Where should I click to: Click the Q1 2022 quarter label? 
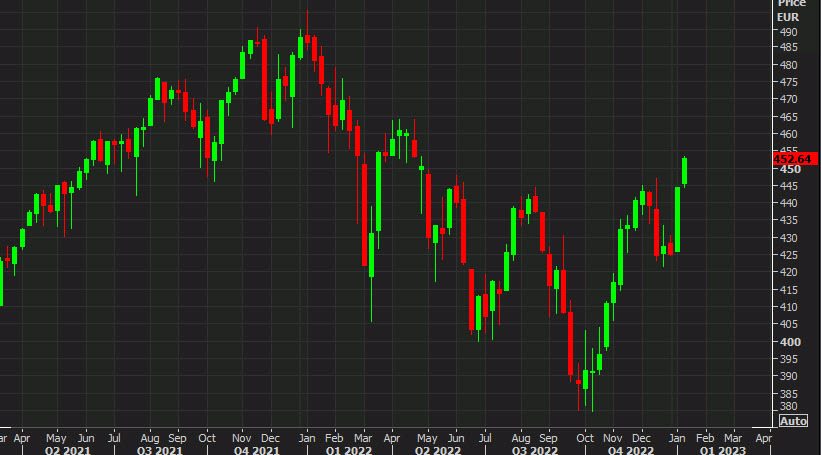click(349, 450)
